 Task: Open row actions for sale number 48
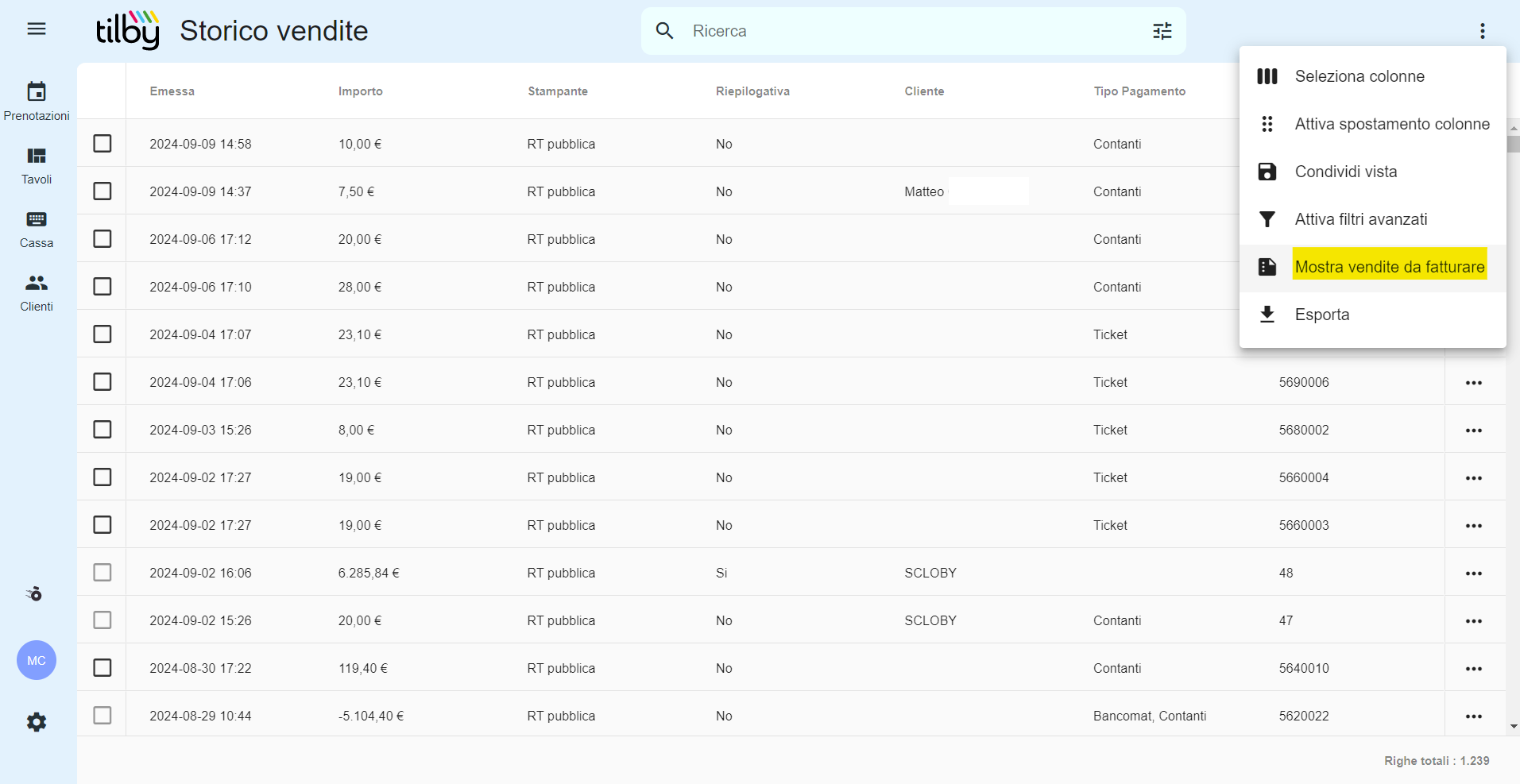[x=1474, y=574]
